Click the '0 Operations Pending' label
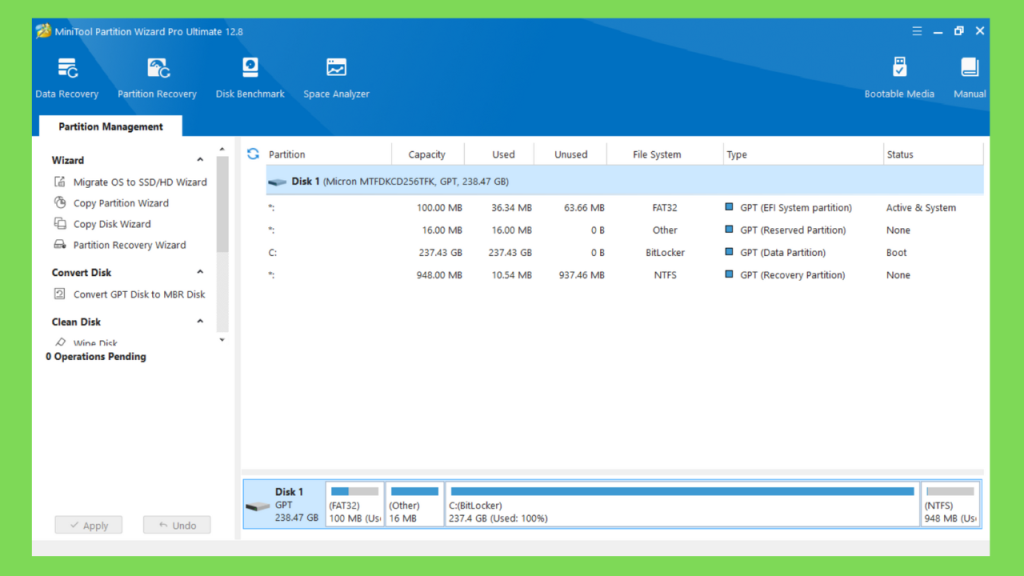Viewport: 1024px width, 576px height. click(96, 357)
